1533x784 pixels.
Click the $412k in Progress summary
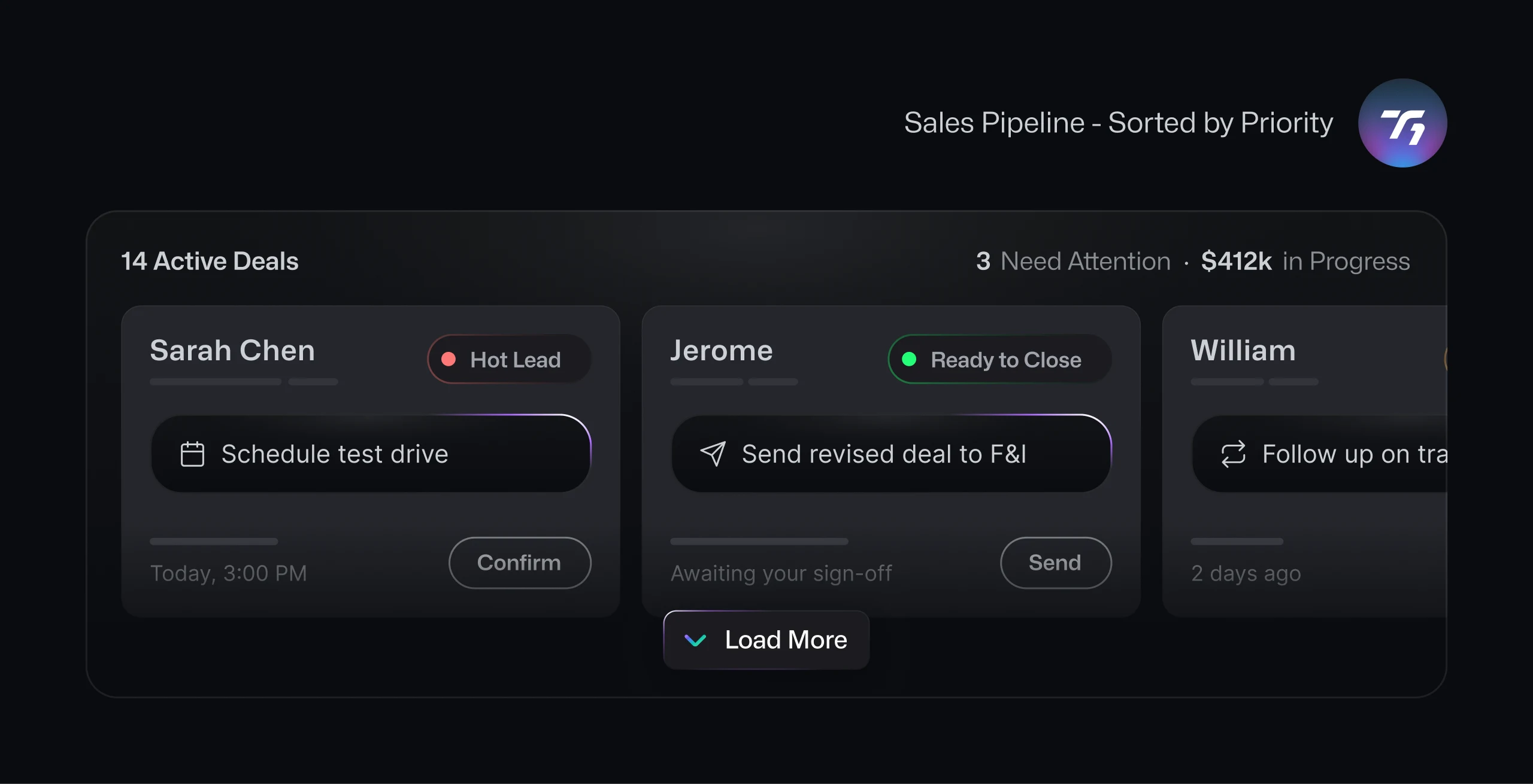pos(1305,262)
